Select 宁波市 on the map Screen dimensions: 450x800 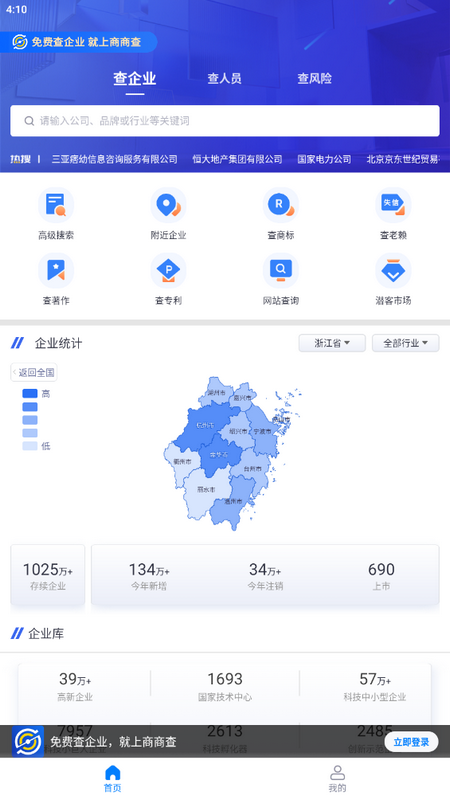pos(262,431)
